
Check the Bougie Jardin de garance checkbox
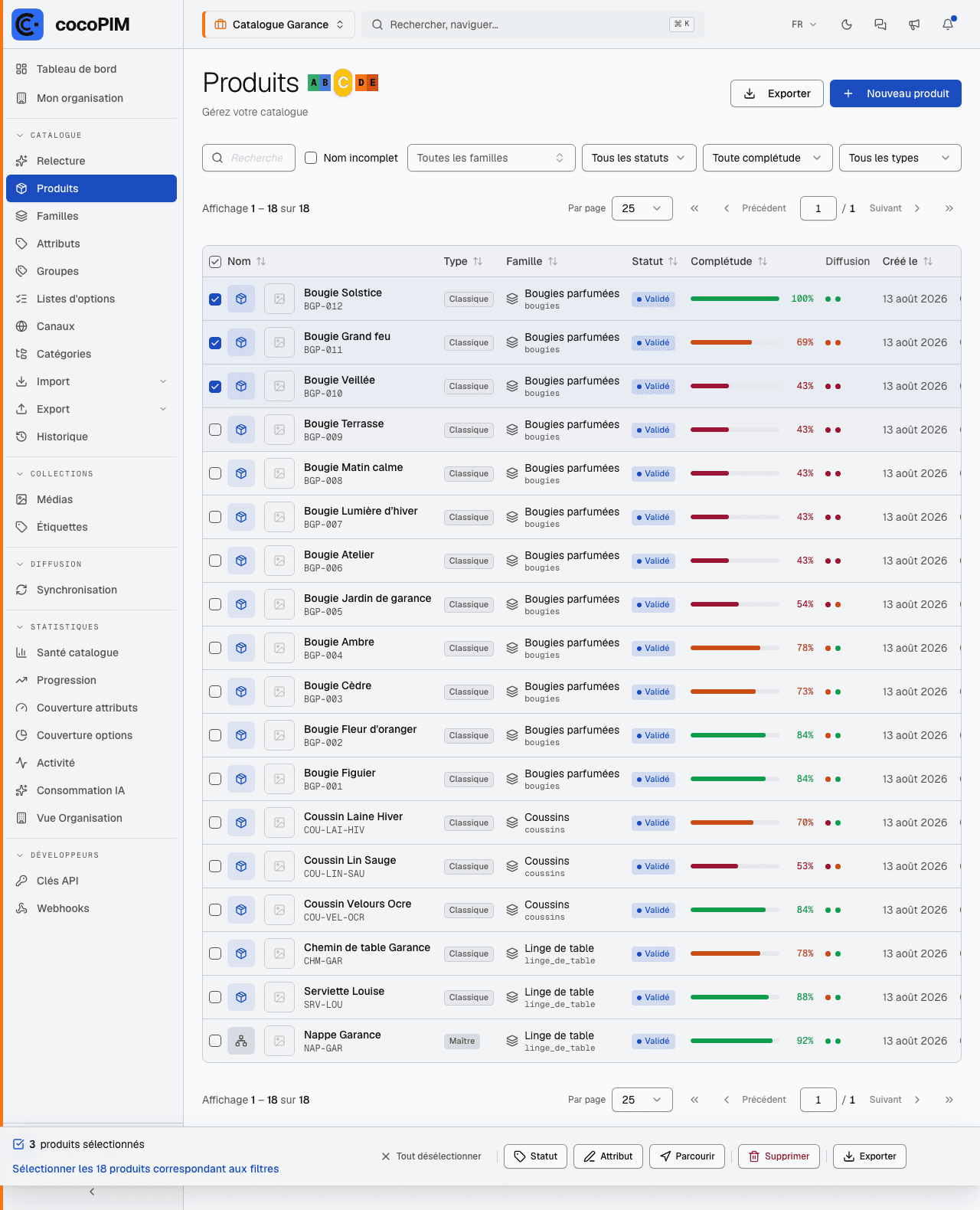point(215,604)
